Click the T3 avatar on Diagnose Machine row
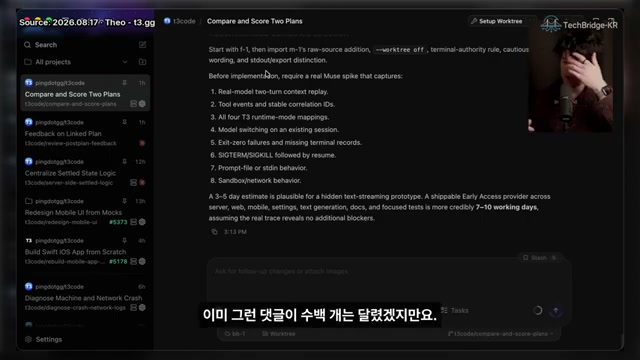 (29, 287)
